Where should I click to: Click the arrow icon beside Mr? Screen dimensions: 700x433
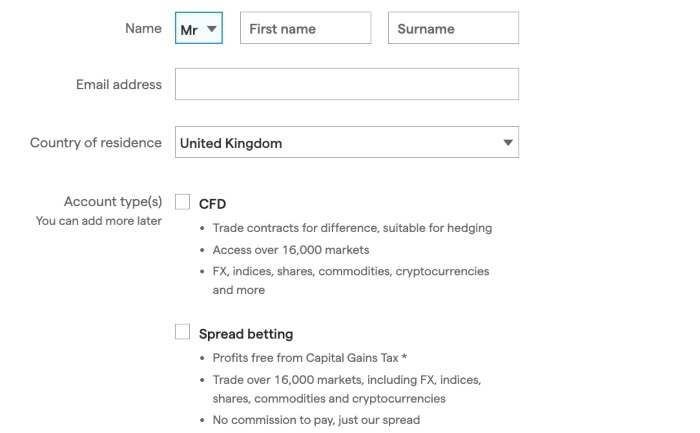(212, 29)
